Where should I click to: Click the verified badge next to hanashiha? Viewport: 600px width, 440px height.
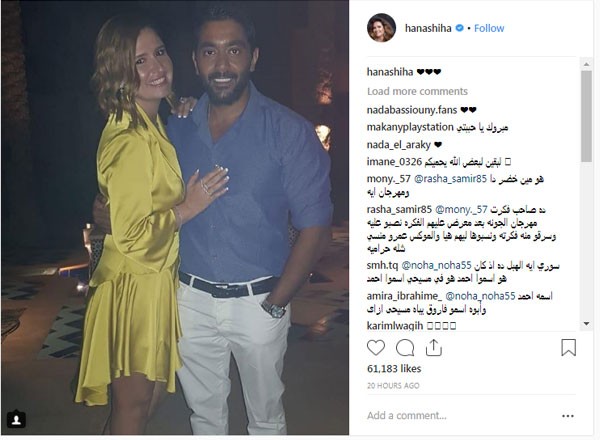(460, 28)
